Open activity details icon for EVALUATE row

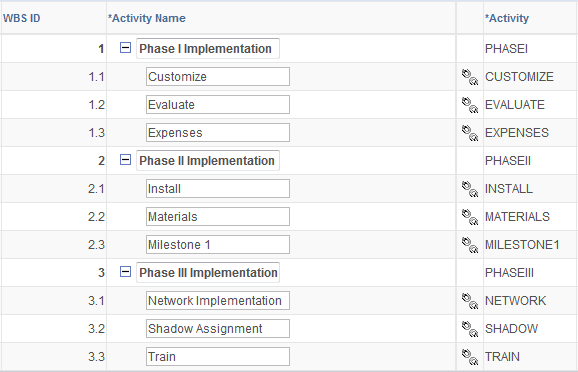coord(470,105)
